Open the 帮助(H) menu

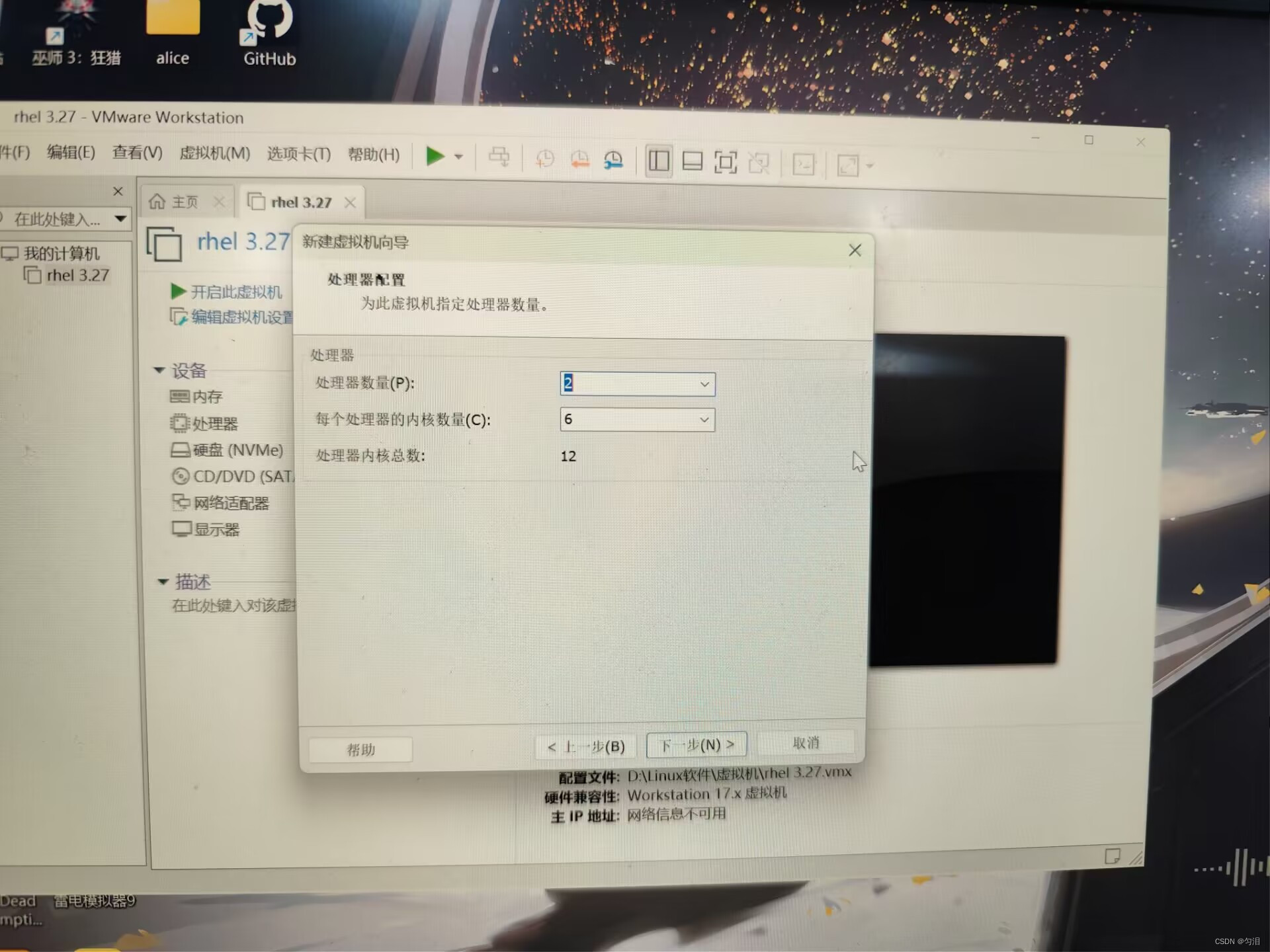[x=374, y=155]
